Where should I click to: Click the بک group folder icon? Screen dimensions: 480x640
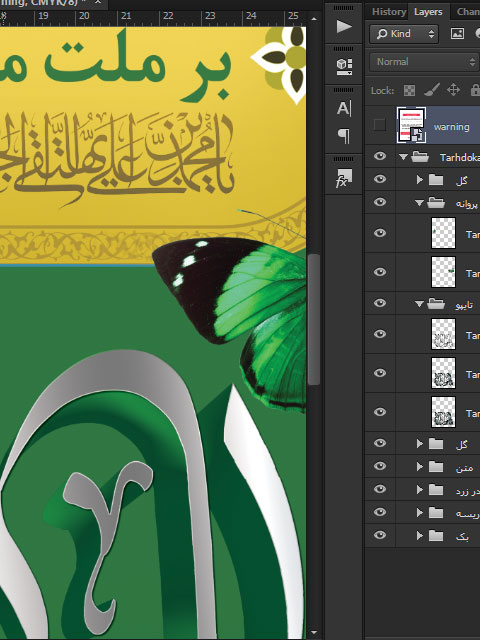436,536
